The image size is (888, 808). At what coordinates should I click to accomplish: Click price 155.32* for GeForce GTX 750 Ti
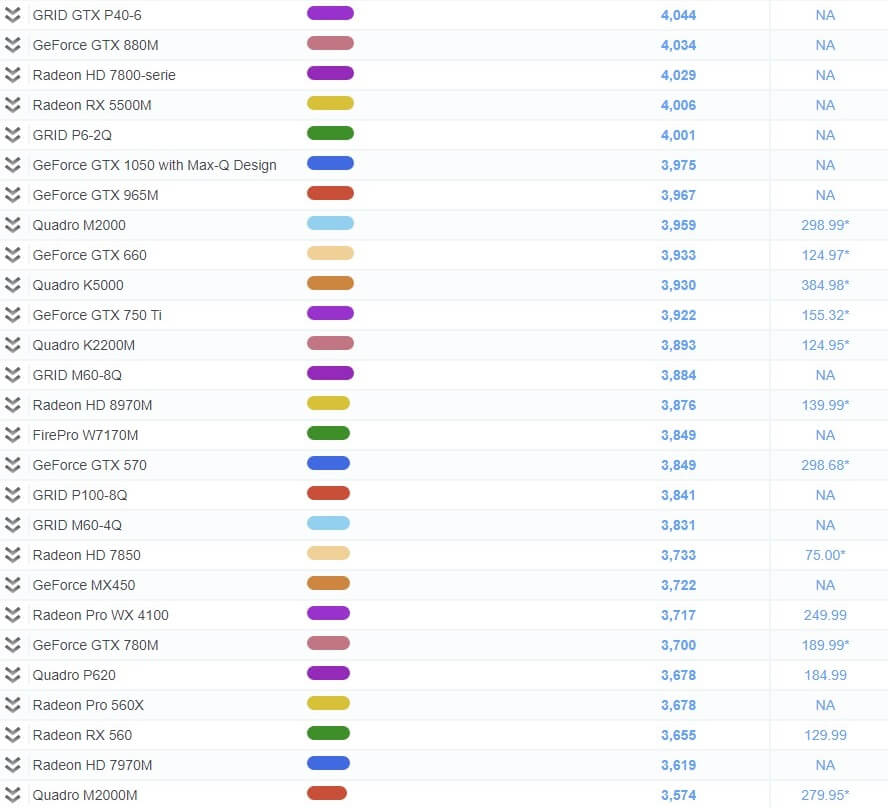(825, 315)
